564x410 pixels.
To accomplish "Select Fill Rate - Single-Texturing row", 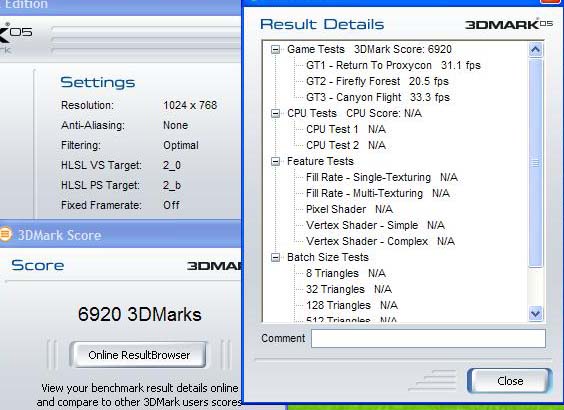I will pyautogui.click(x=382, y=177).
